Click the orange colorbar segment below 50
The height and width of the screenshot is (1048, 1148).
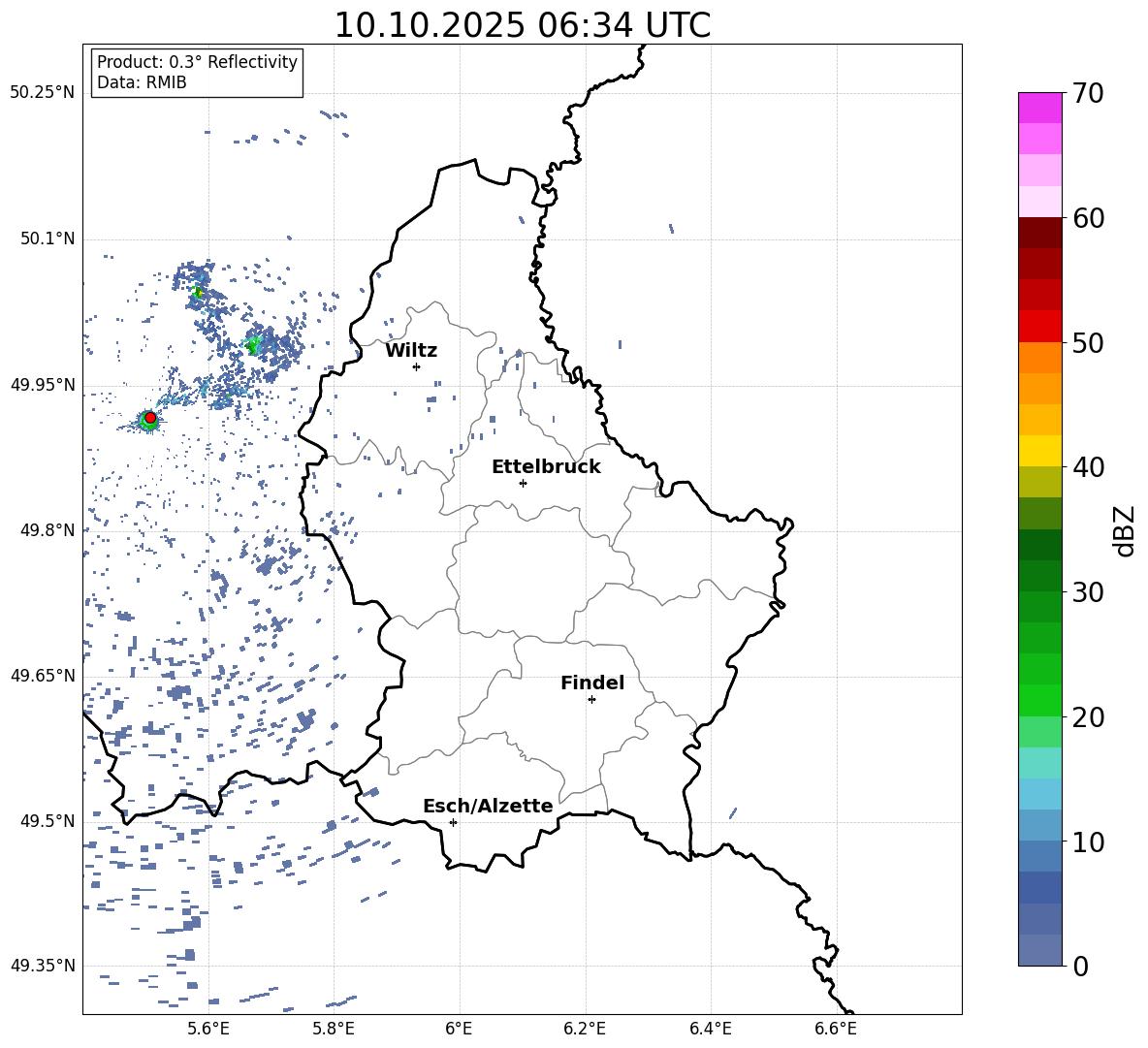[x=1039, y=358]
